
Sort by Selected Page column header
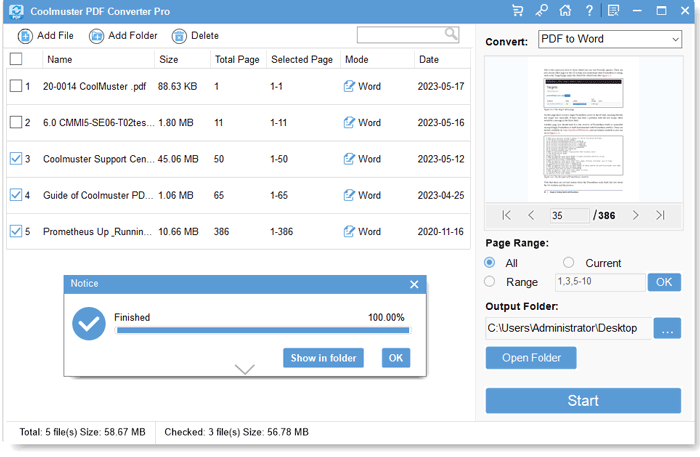tap(302, 59)
